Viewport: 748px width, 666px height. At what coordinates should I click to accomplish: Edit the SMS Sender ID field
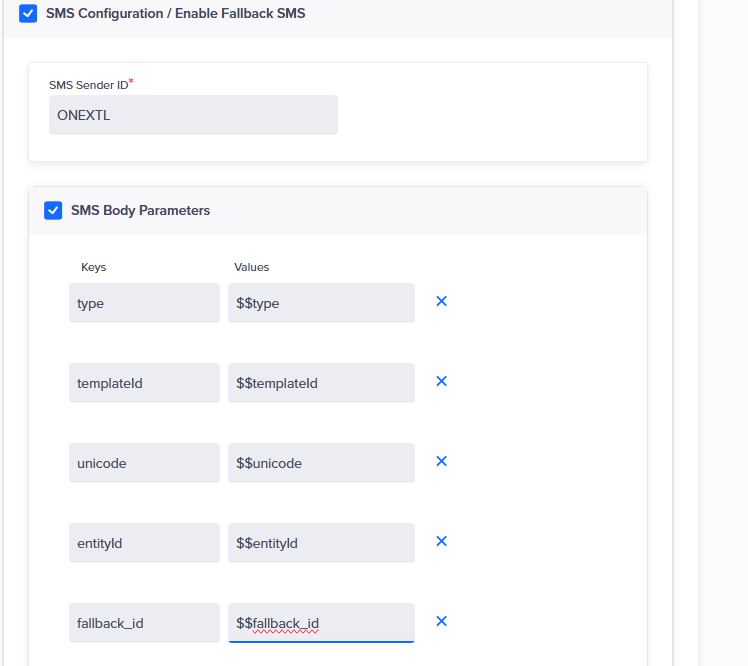(193, 115)
